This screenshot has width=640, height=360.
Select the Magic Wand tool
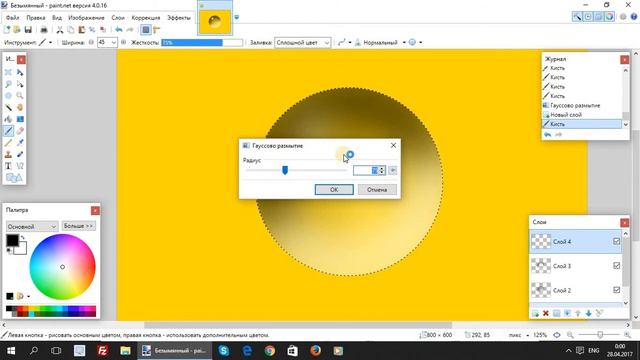8,107
